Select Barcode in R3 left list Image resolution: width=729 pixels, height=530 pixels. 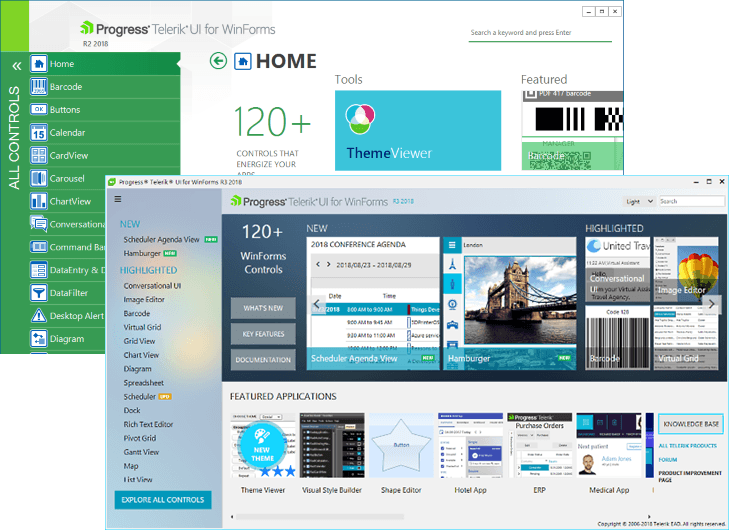137,314
